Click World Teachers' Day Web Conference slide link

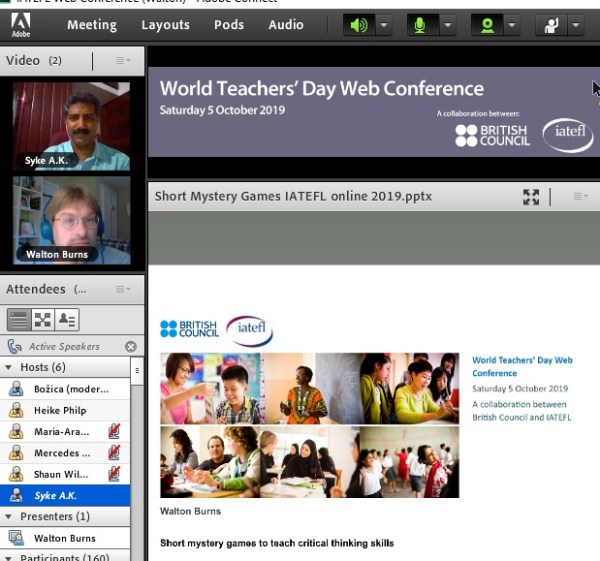click(x=522, y=367)
